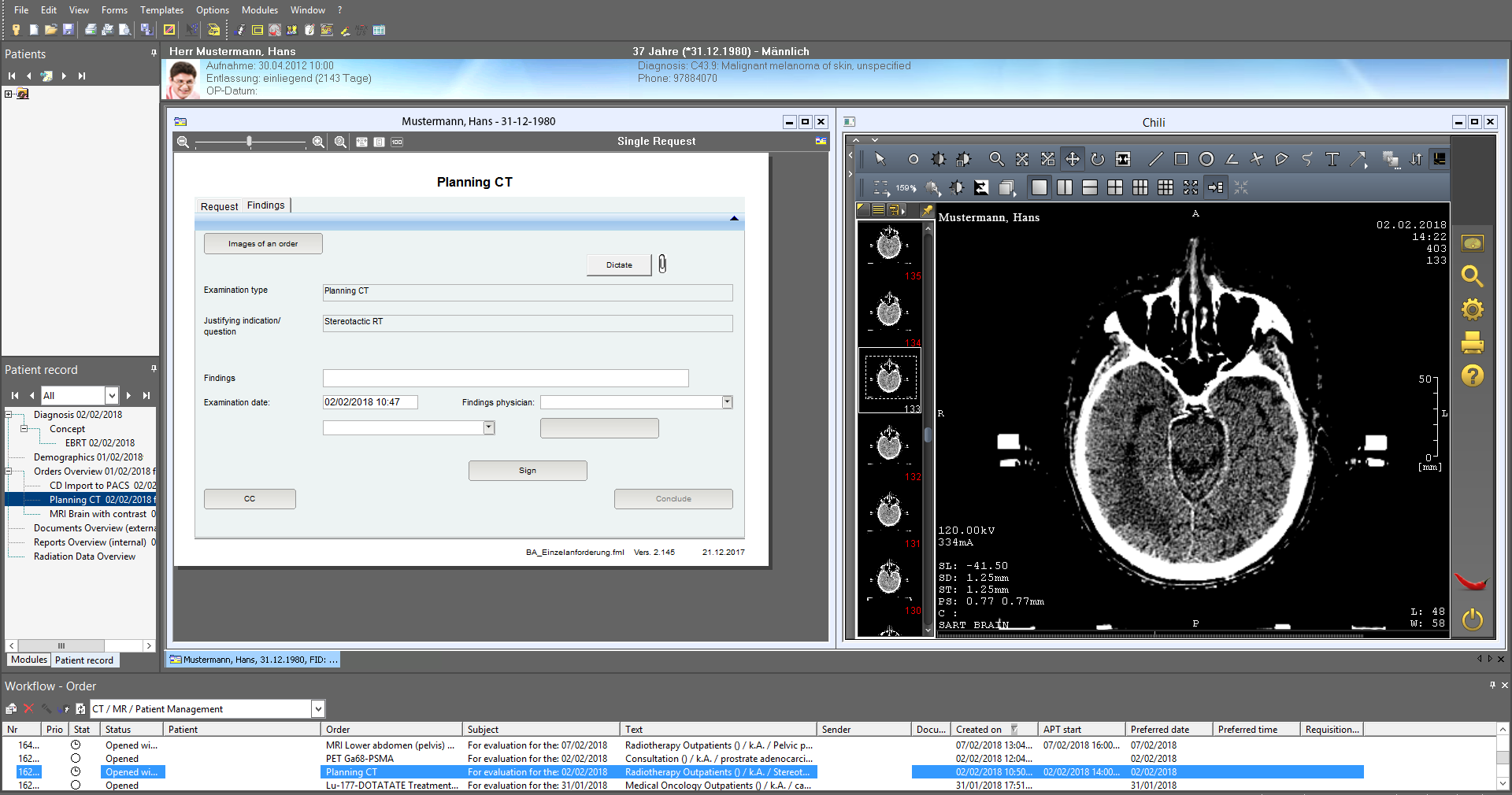Image resolution: width=1512 pixels, height=795 pixels.
Task: Go to next patient in Patients panel
Action: click(x=64, y=76)
